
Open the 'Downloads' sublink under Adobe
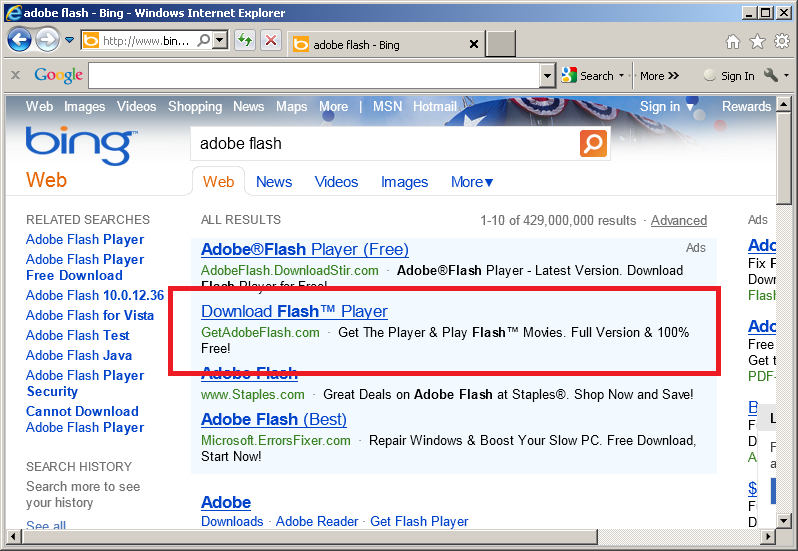232,521
